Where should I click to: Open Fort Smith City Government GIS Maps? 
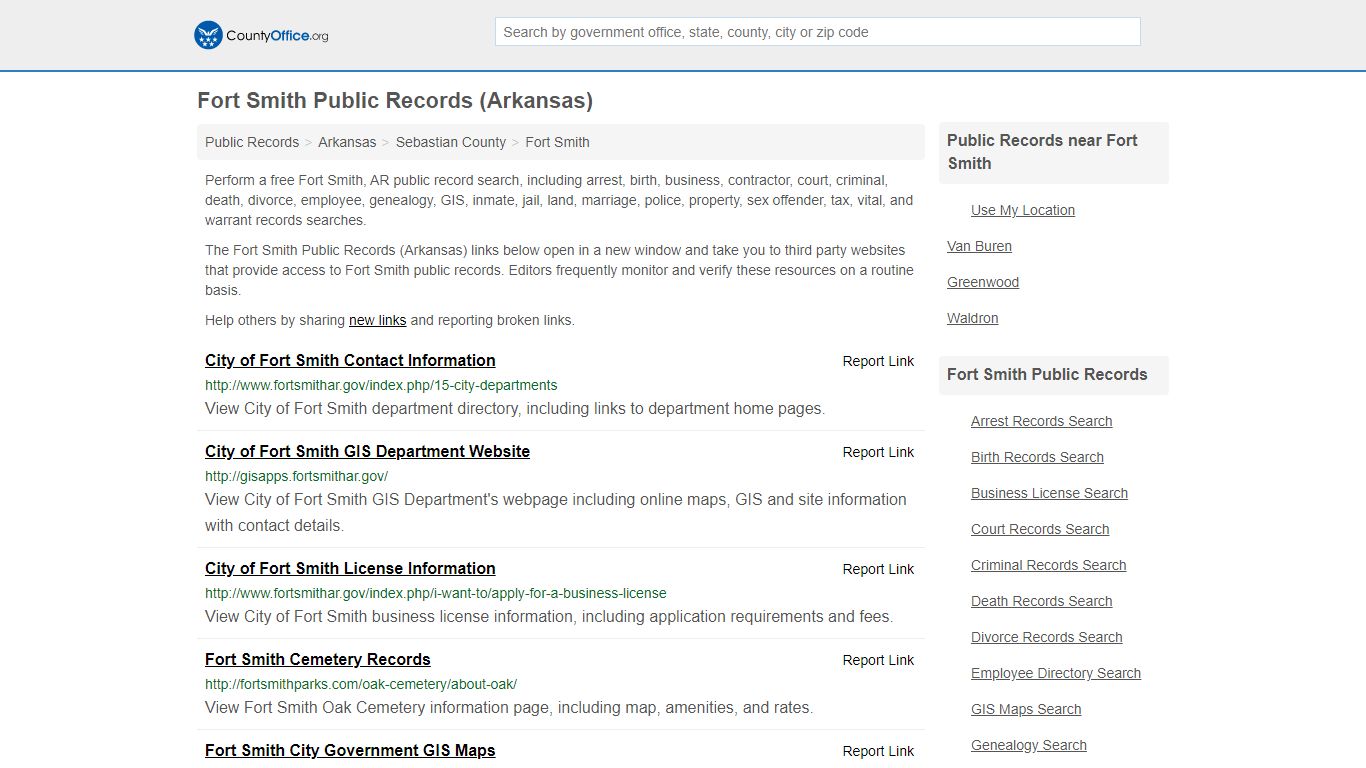point(350,750)
